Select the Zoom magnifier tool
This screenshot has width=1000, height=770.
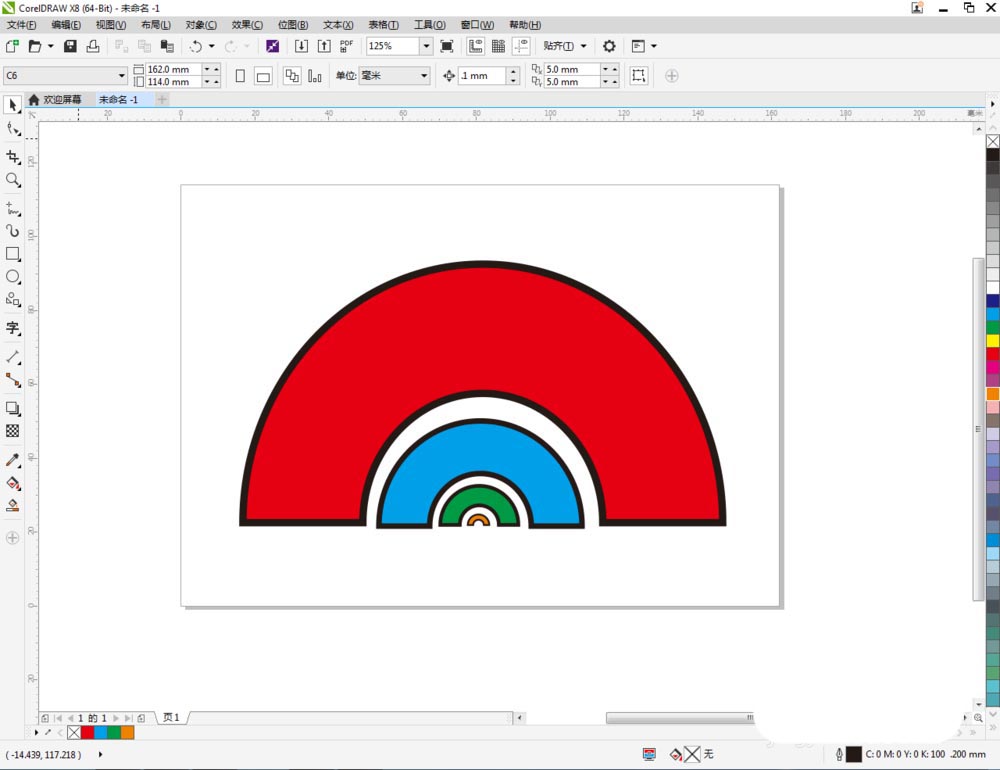[x=13, y=181]
